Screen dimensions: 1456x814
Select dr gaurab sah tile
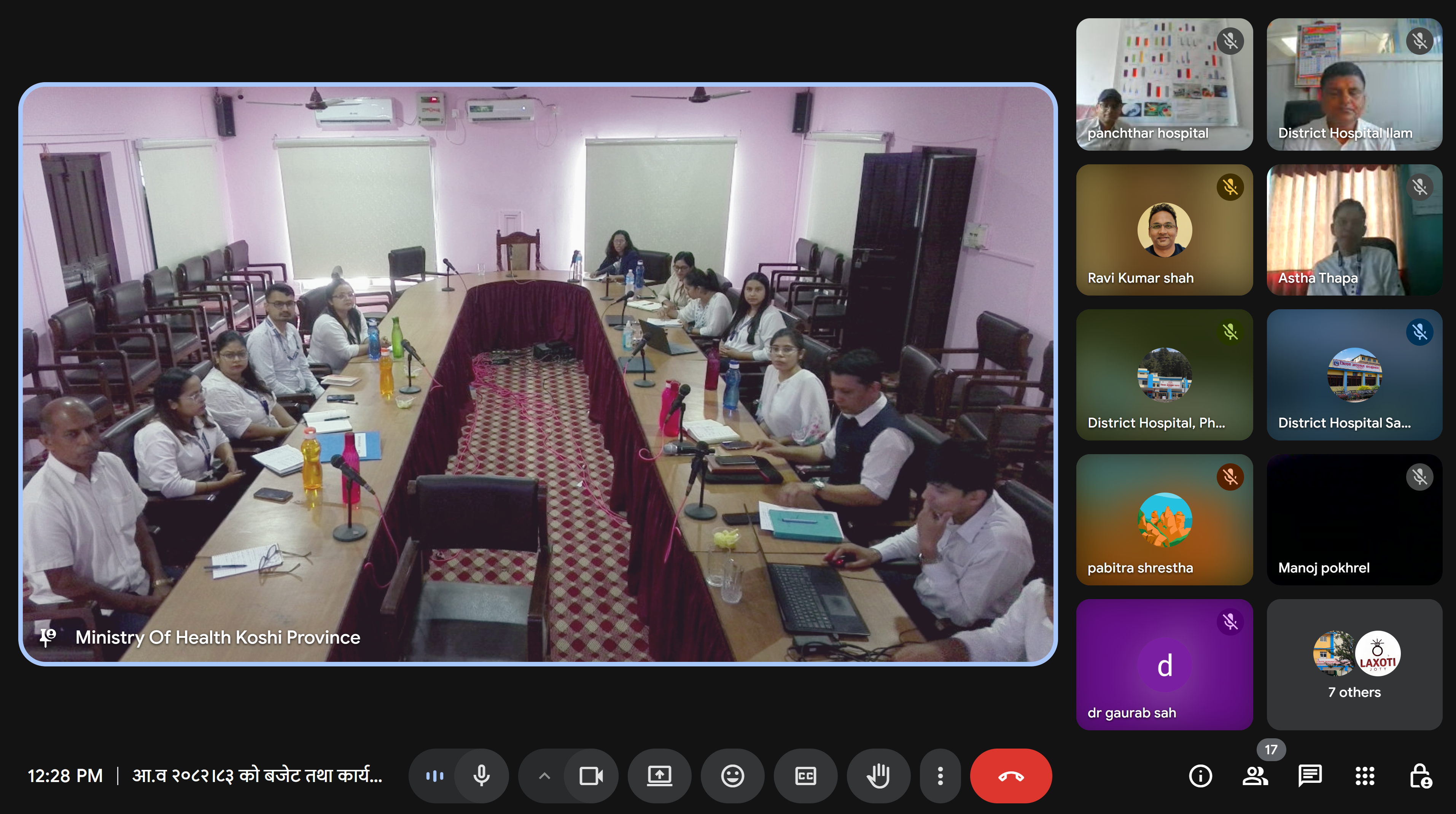[1164, 664]
